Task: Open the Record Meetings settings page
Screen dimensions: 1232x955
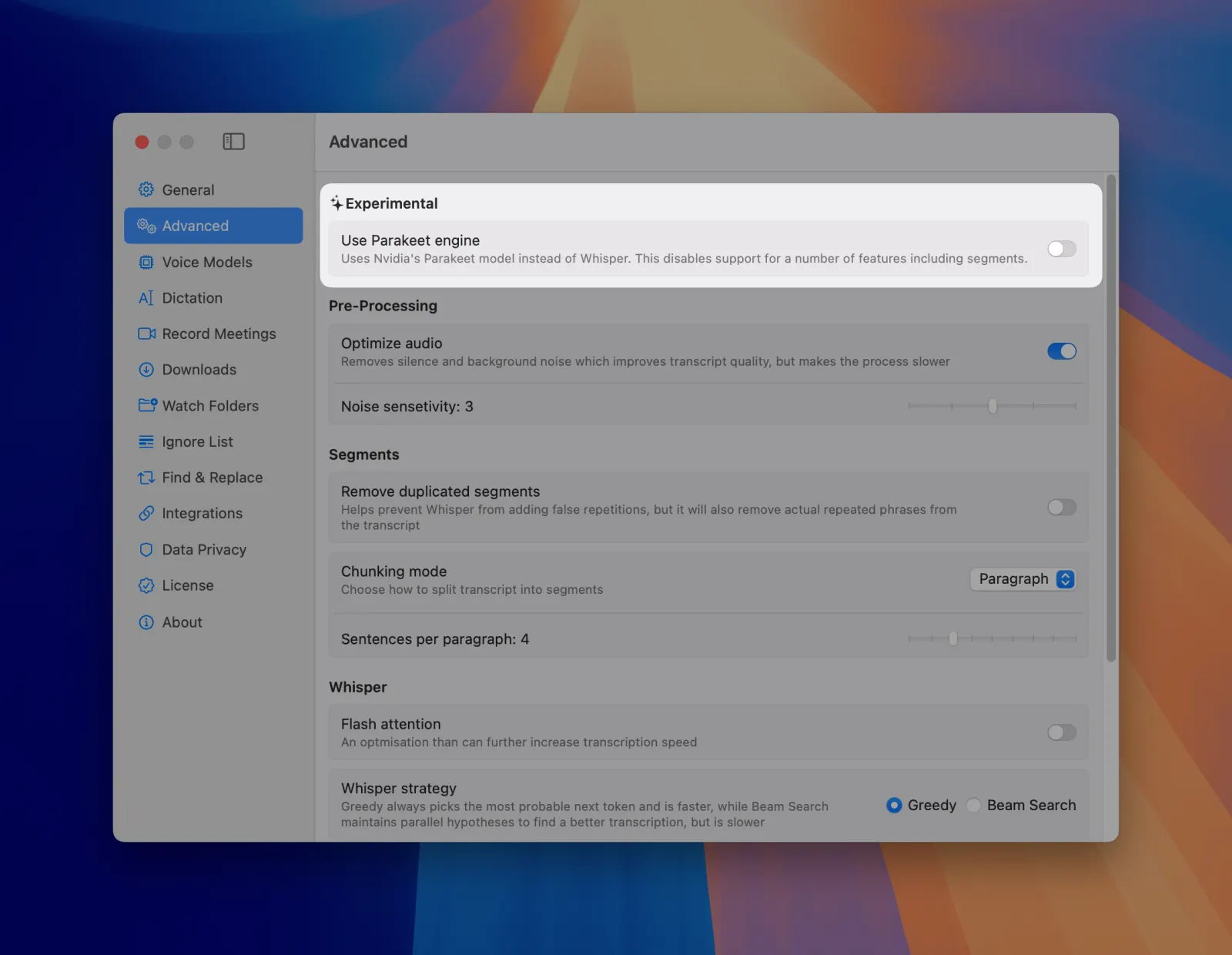Action: point(213,333)
